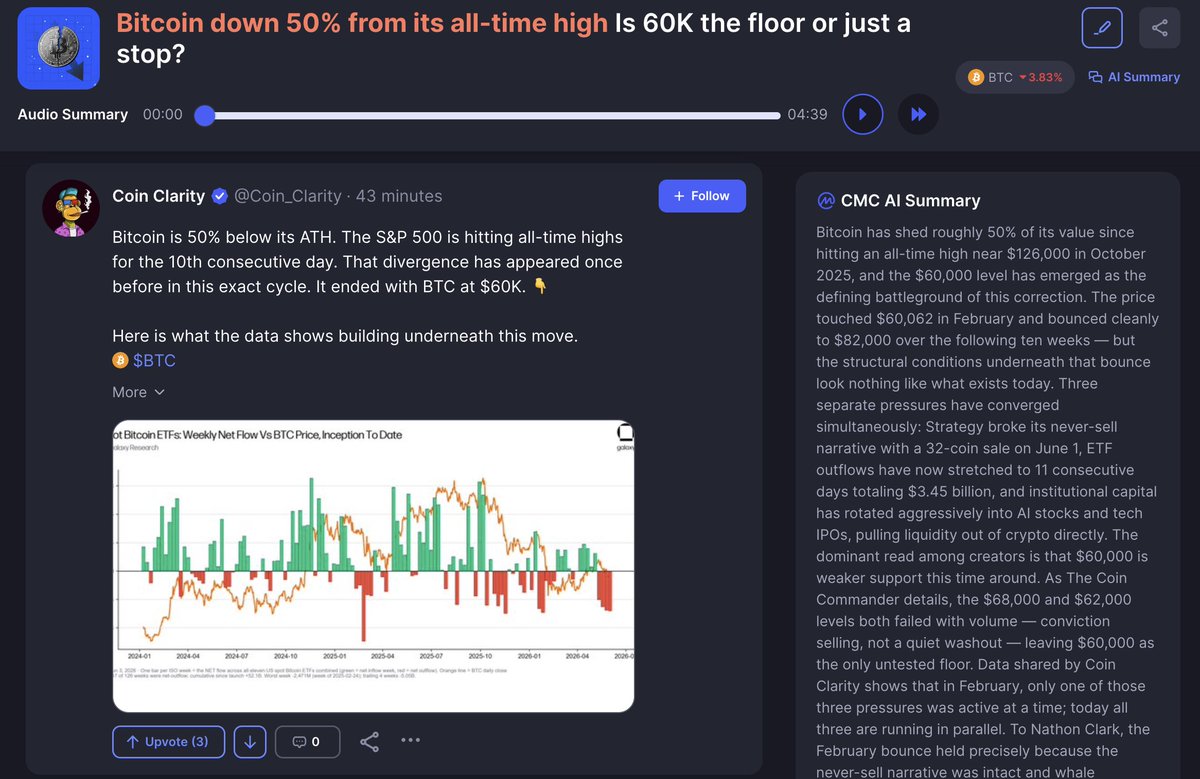The width and height of the screenshot is (1200, 779).
Task: Click the Audio Summary label
Action: pyautogui.click(x=73, y=114)
